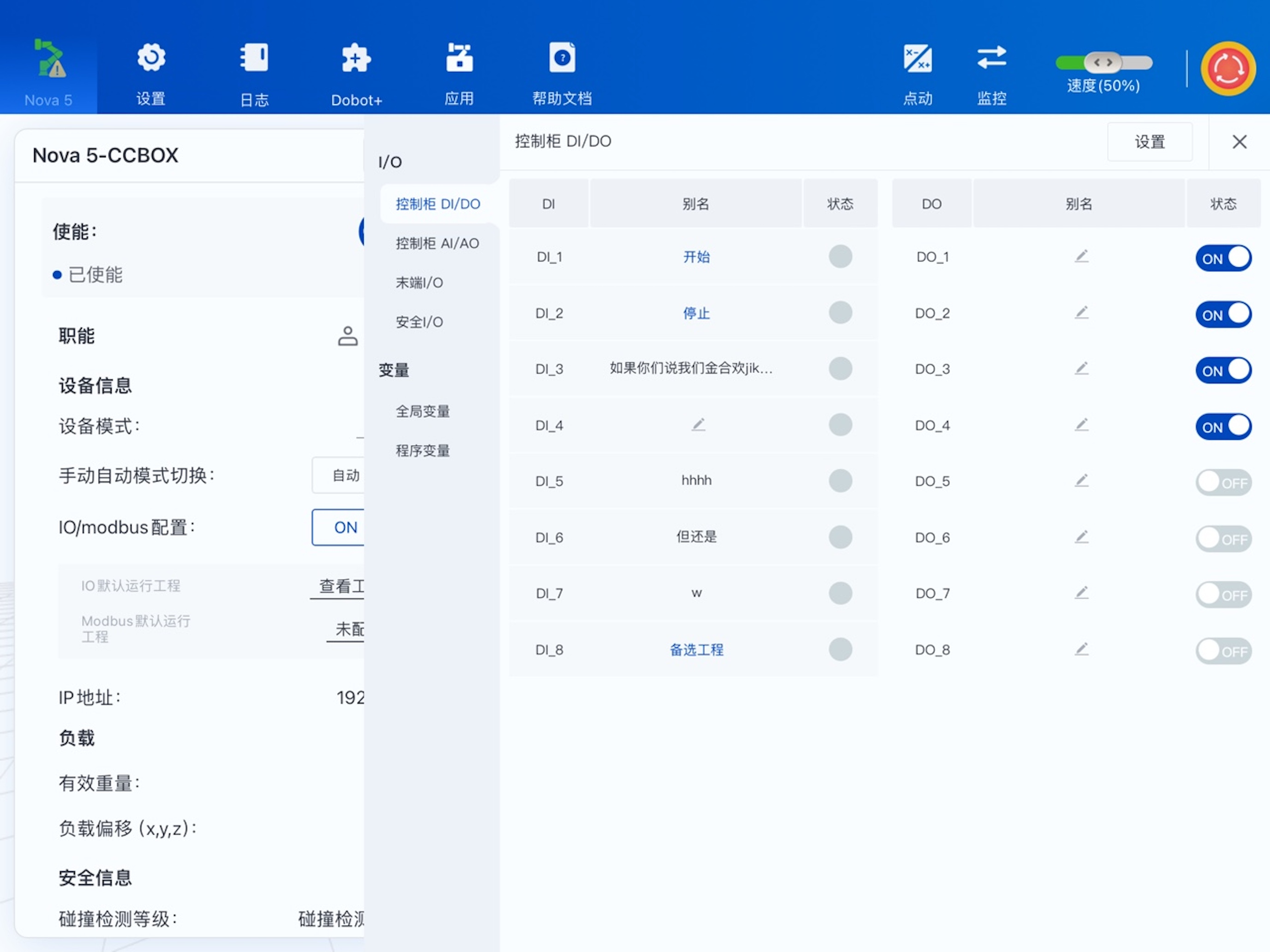Turn on the DO_8 switch
1270x952 pixels.
1223,651
